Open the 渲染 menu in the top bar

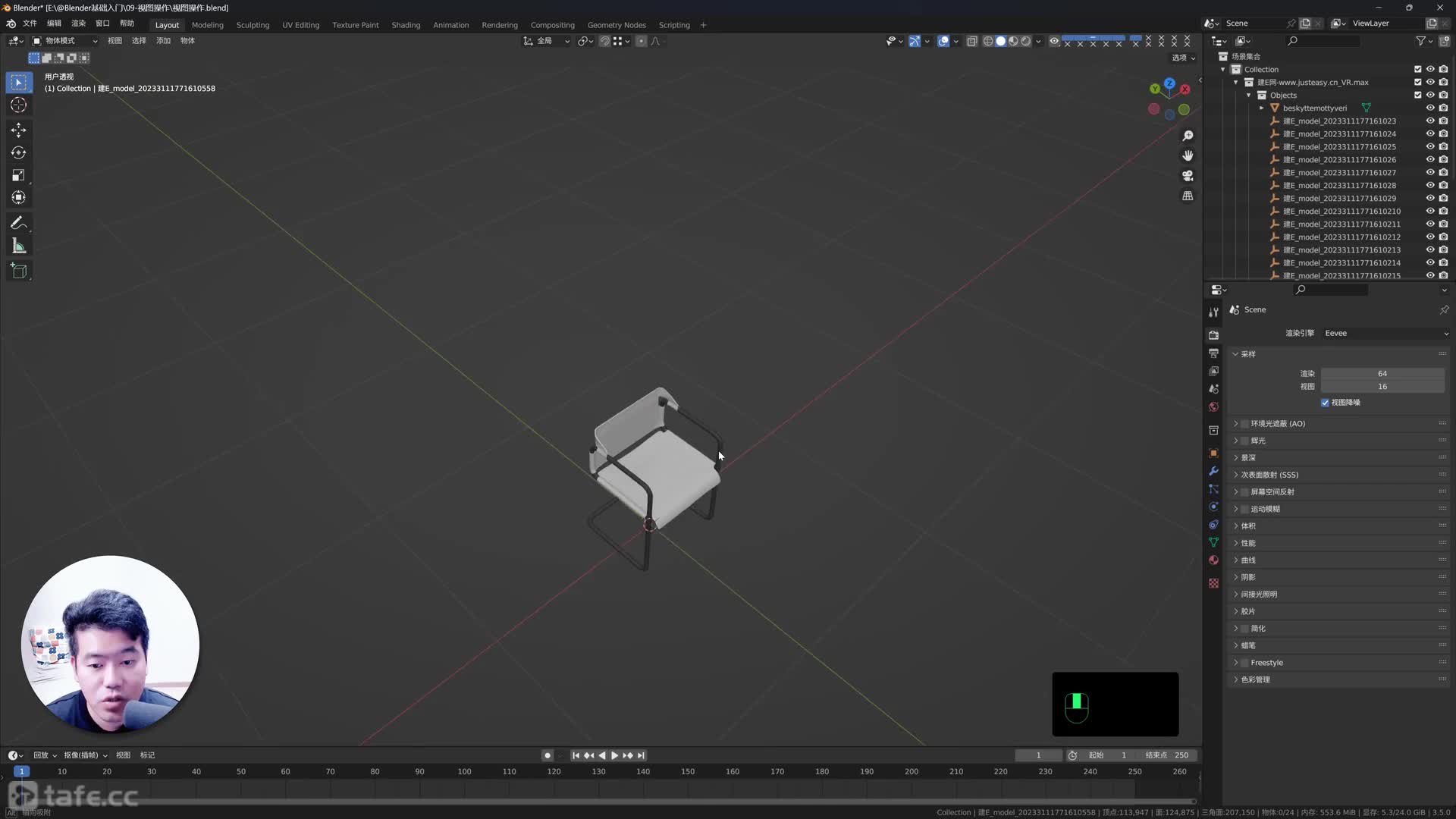78,23
